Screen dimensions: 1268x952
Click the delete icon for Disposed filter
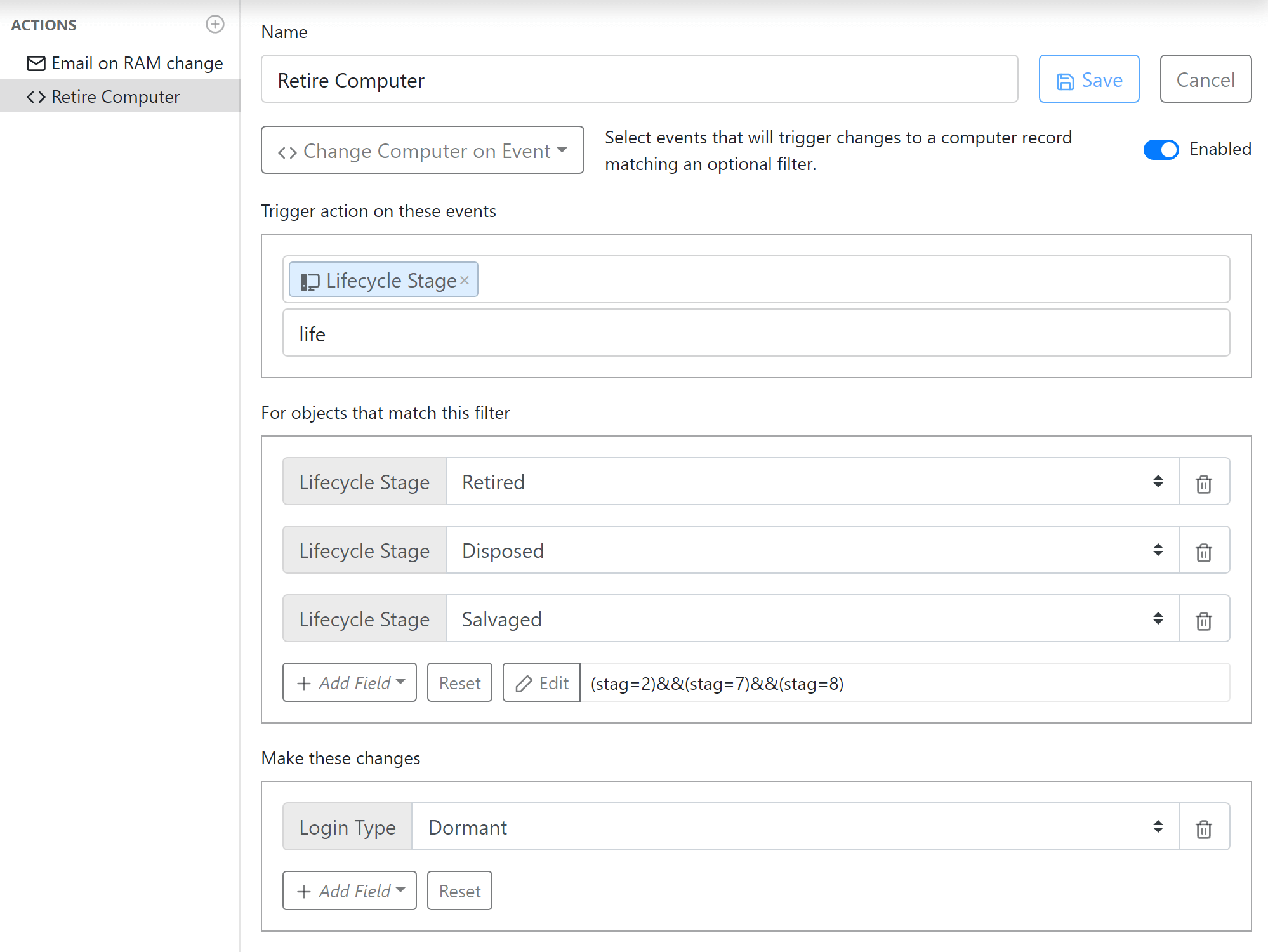1204,551
